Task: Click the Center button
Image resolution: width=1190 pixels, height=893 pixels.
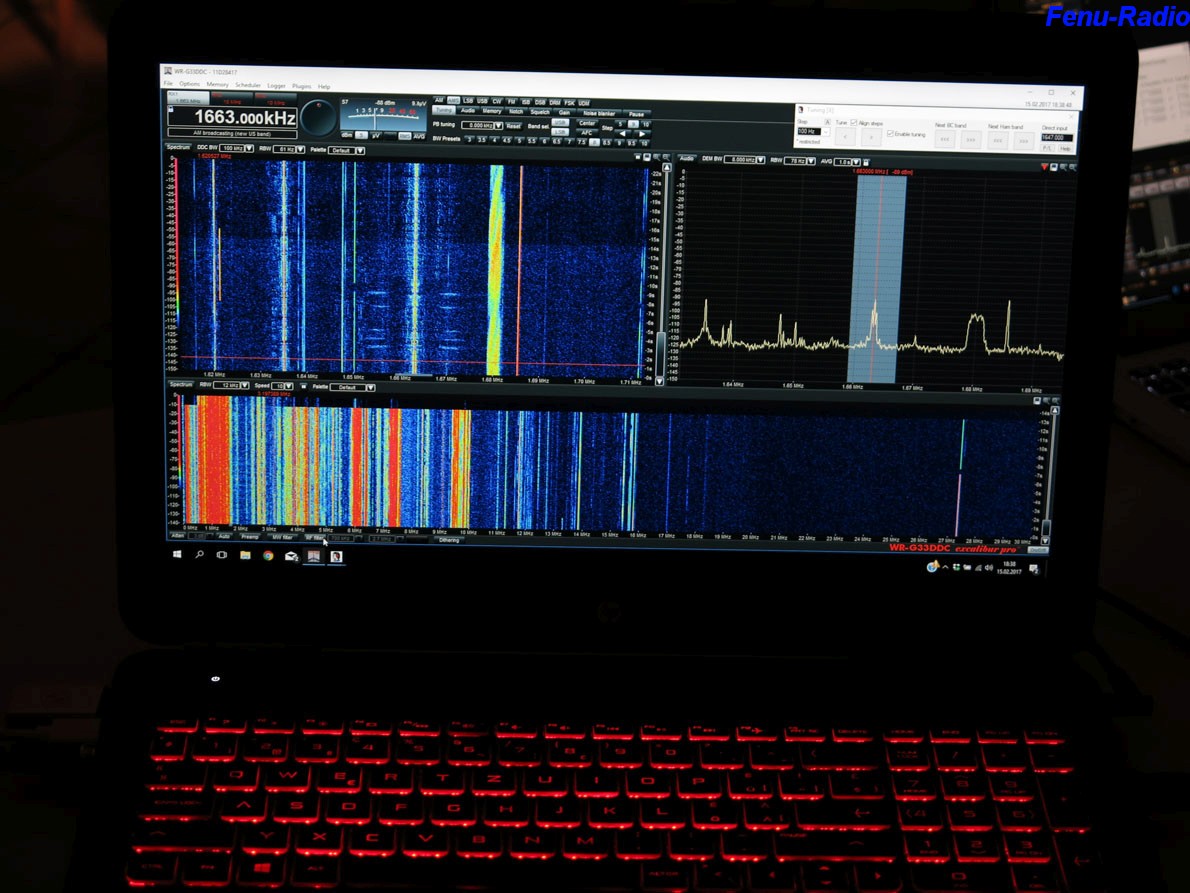Action: pyautogui.click(x=587, y=123)
